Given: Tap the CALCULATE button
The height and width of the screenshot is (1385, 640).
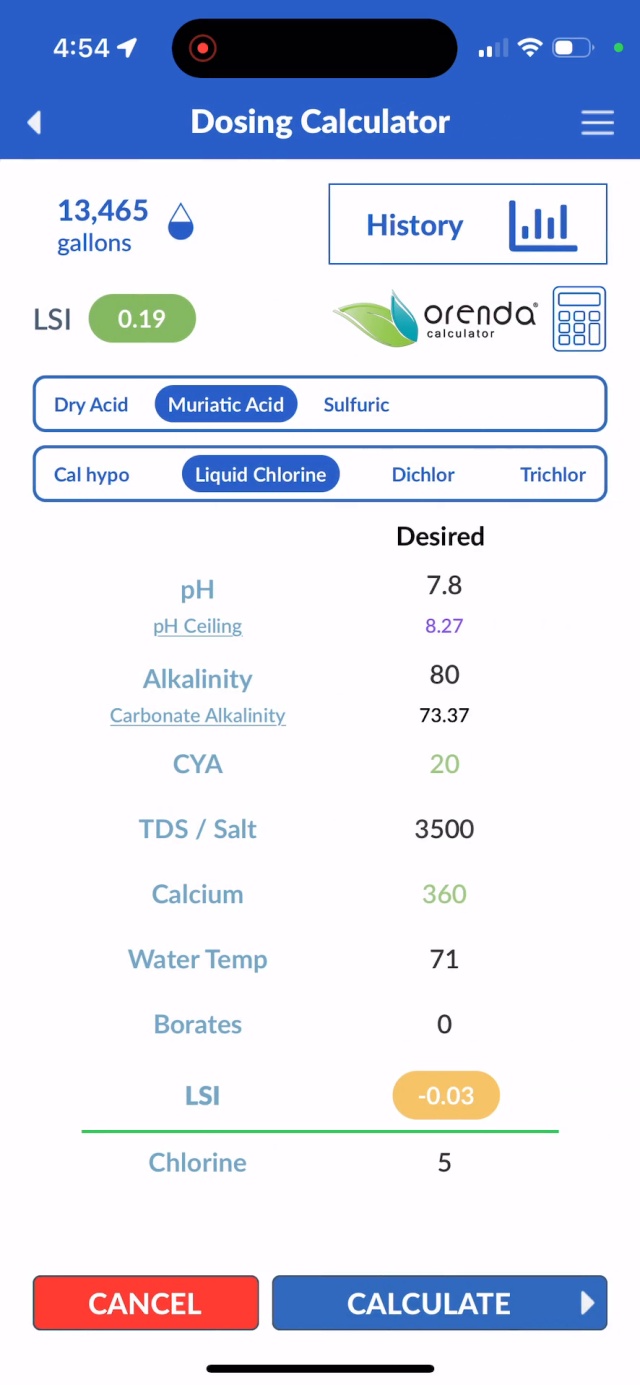Looking at the screenshot, I should click(439, 1303).
